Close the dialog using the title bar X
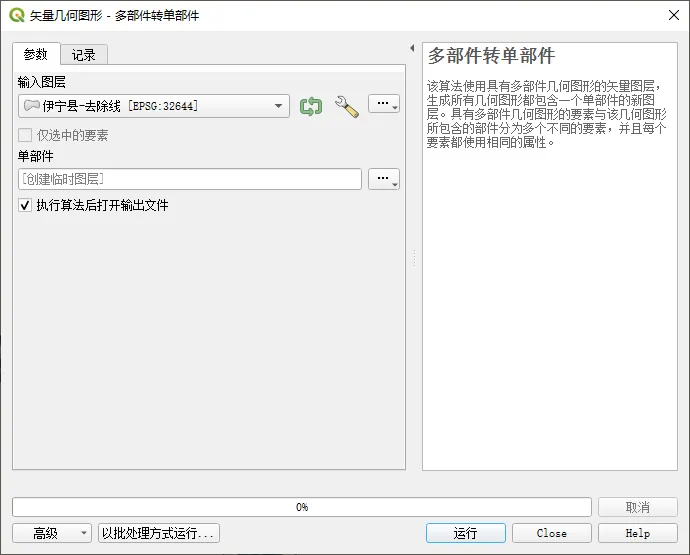This screenshot has height=555, width=690. (671, 14)
